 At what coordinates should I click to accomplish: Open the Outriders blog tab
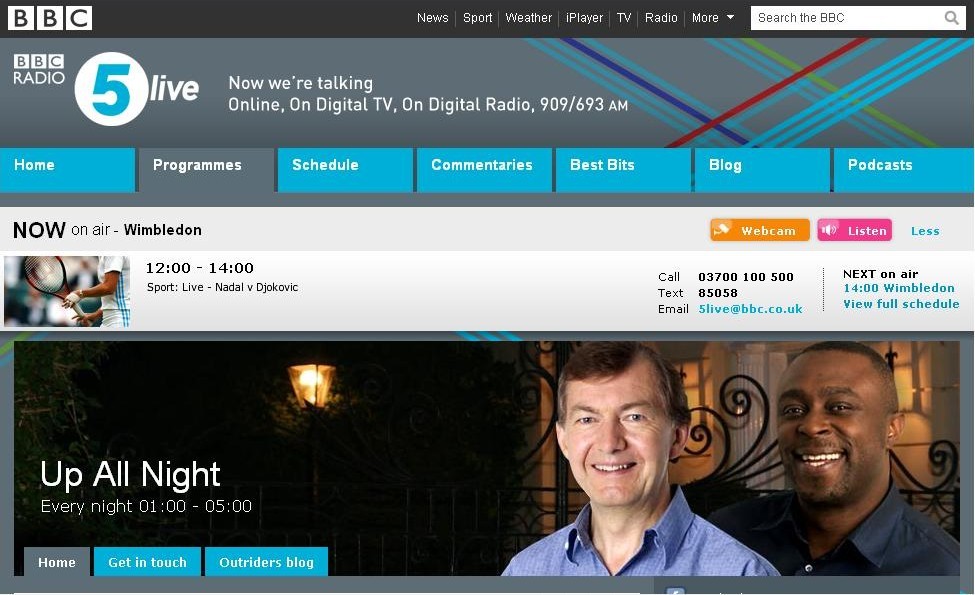pyautogui.click(x=266, y=562)
